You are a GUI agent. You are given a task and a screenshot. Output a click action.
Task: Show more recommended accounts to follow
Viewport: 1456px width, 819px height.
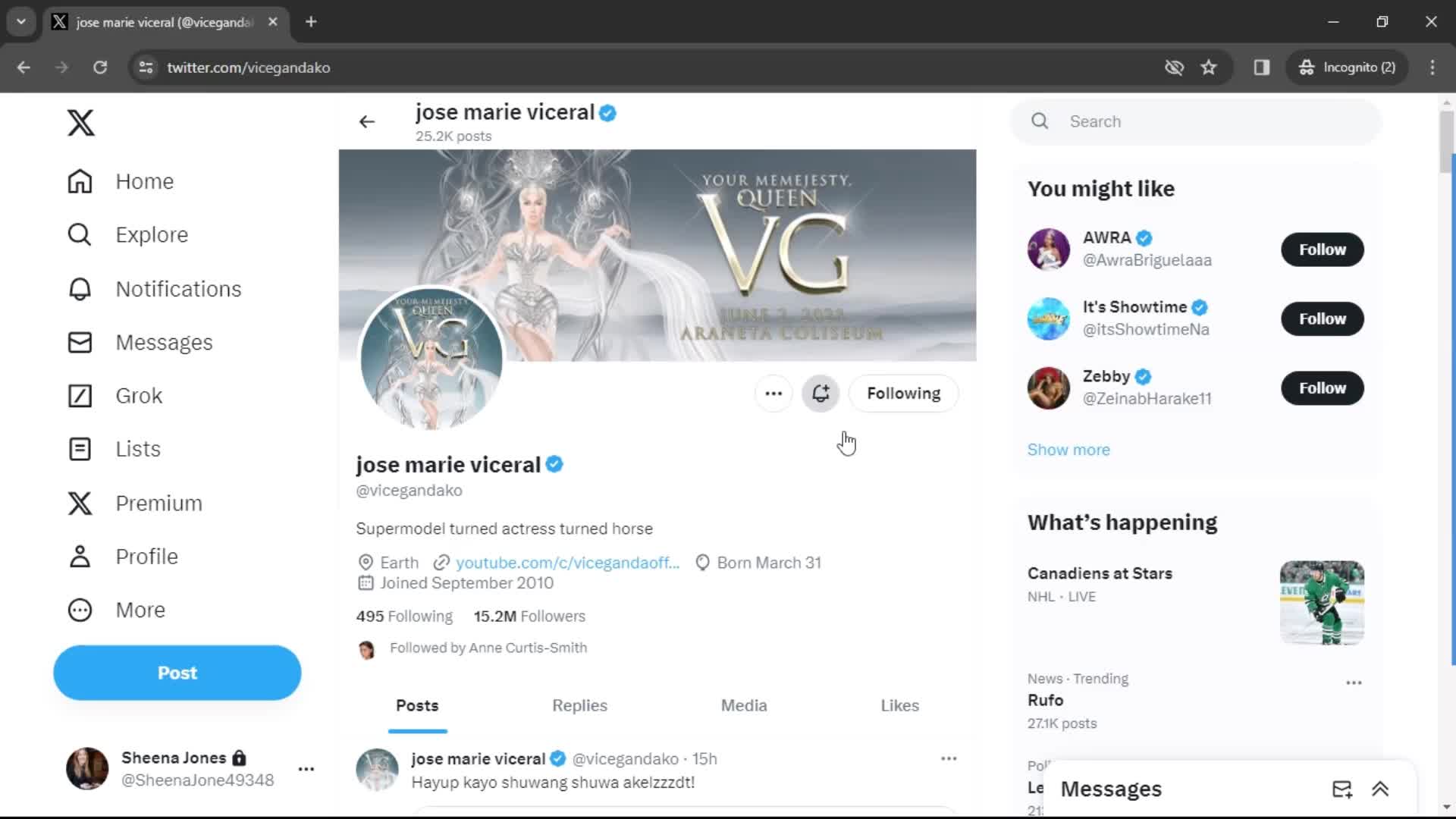point(1069,449)
